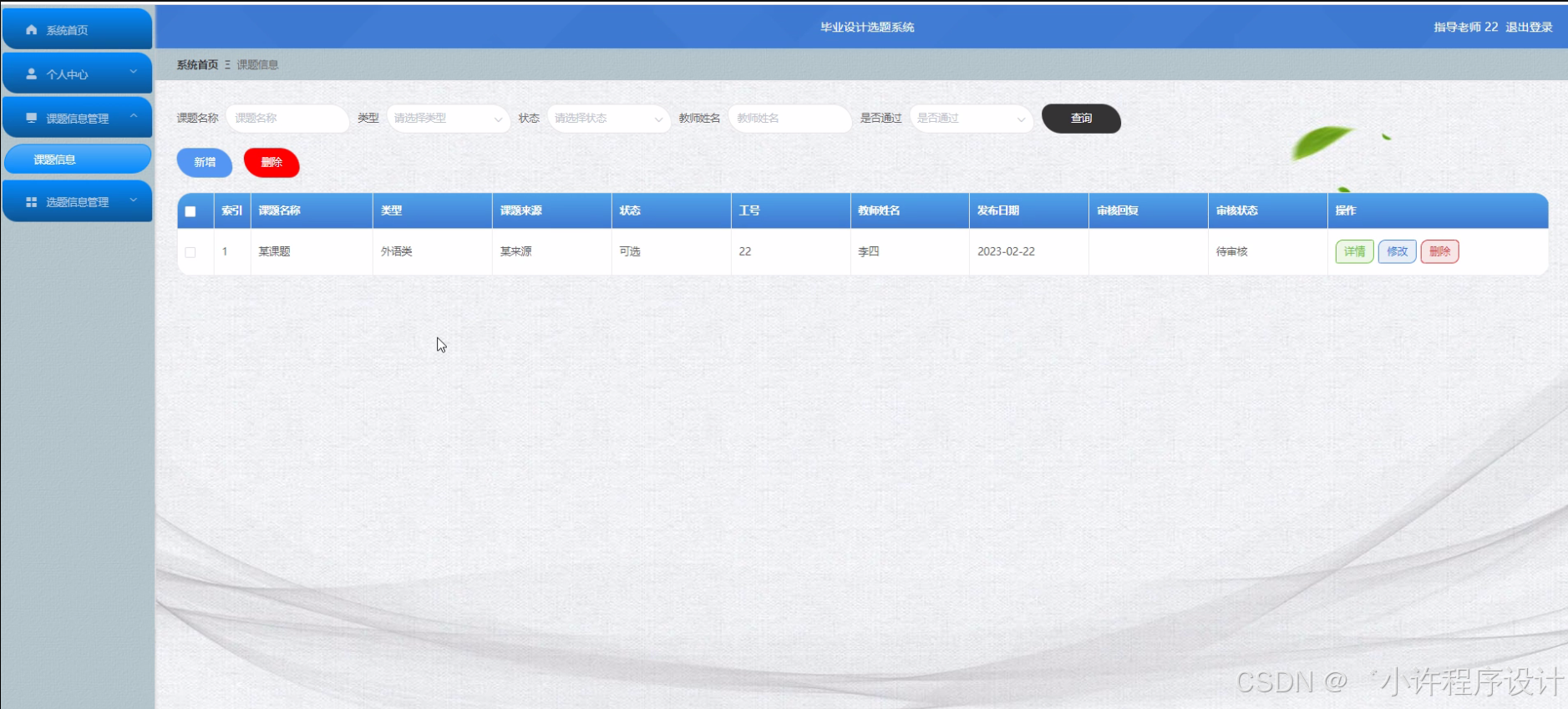1568x709 pixels.
Task: Collapse the 课题信息管理 menu chevron
Action: coord(134,117)
